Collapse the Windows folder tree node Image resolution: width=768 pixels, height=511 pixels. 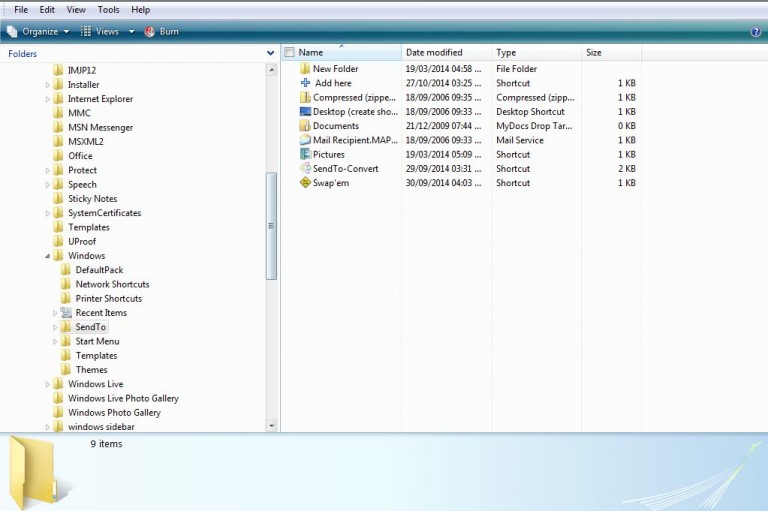[47, 256]
